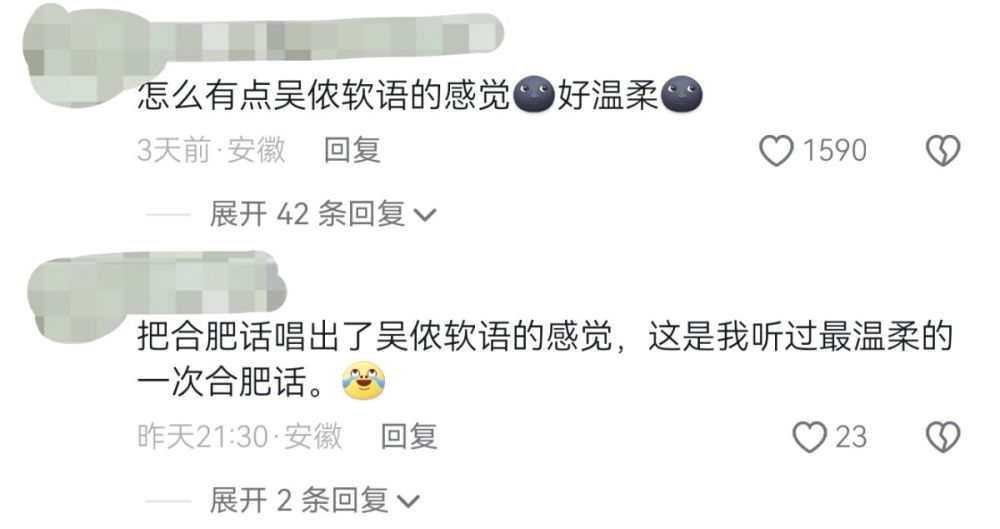Dislike the second comment with broken heart
1000x529 pixels.
tap(943, 437)
